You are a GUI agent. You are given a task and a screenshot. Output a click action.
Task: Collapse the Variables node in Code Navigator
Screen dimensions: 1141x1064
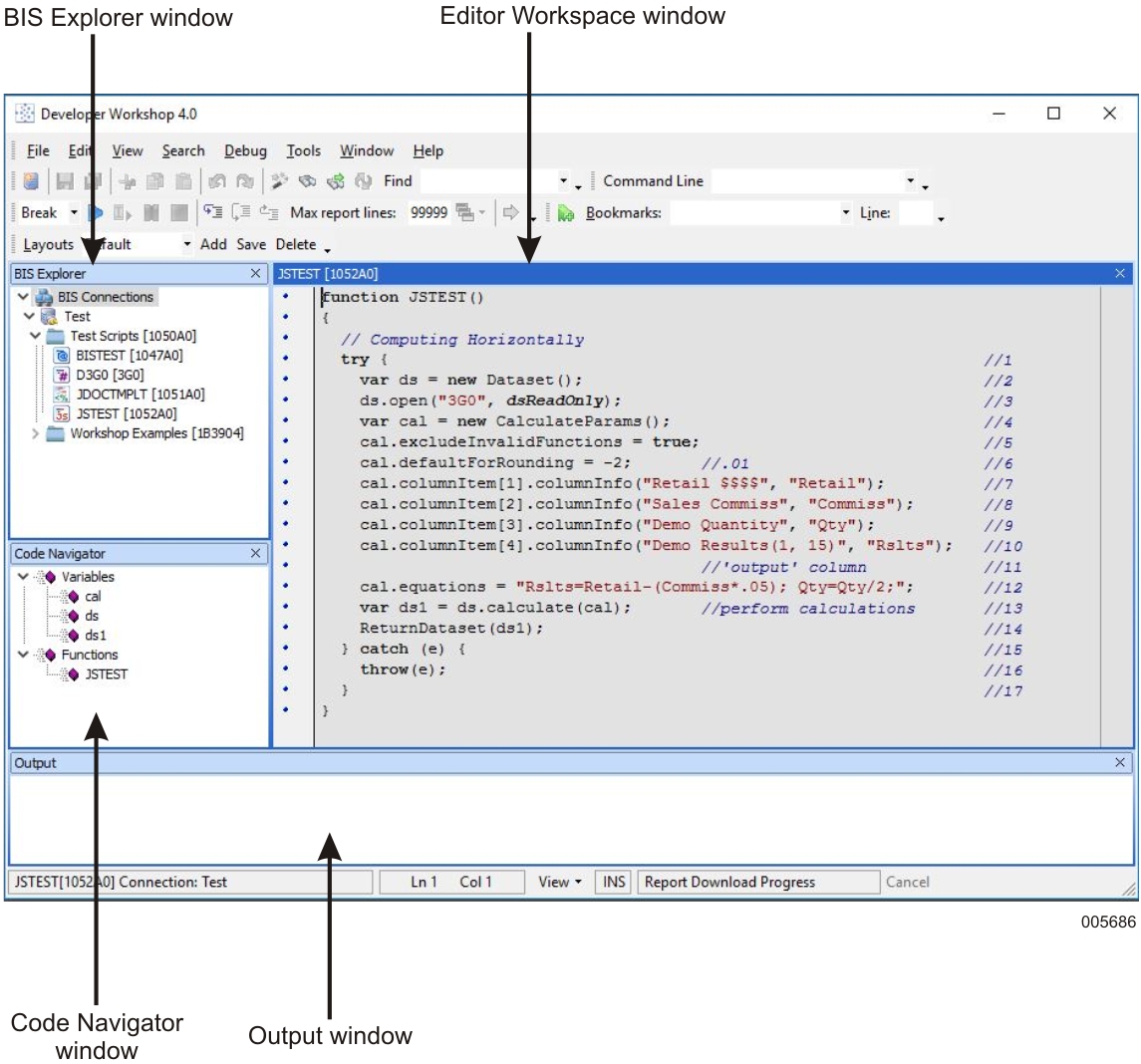tap(23, 577)
